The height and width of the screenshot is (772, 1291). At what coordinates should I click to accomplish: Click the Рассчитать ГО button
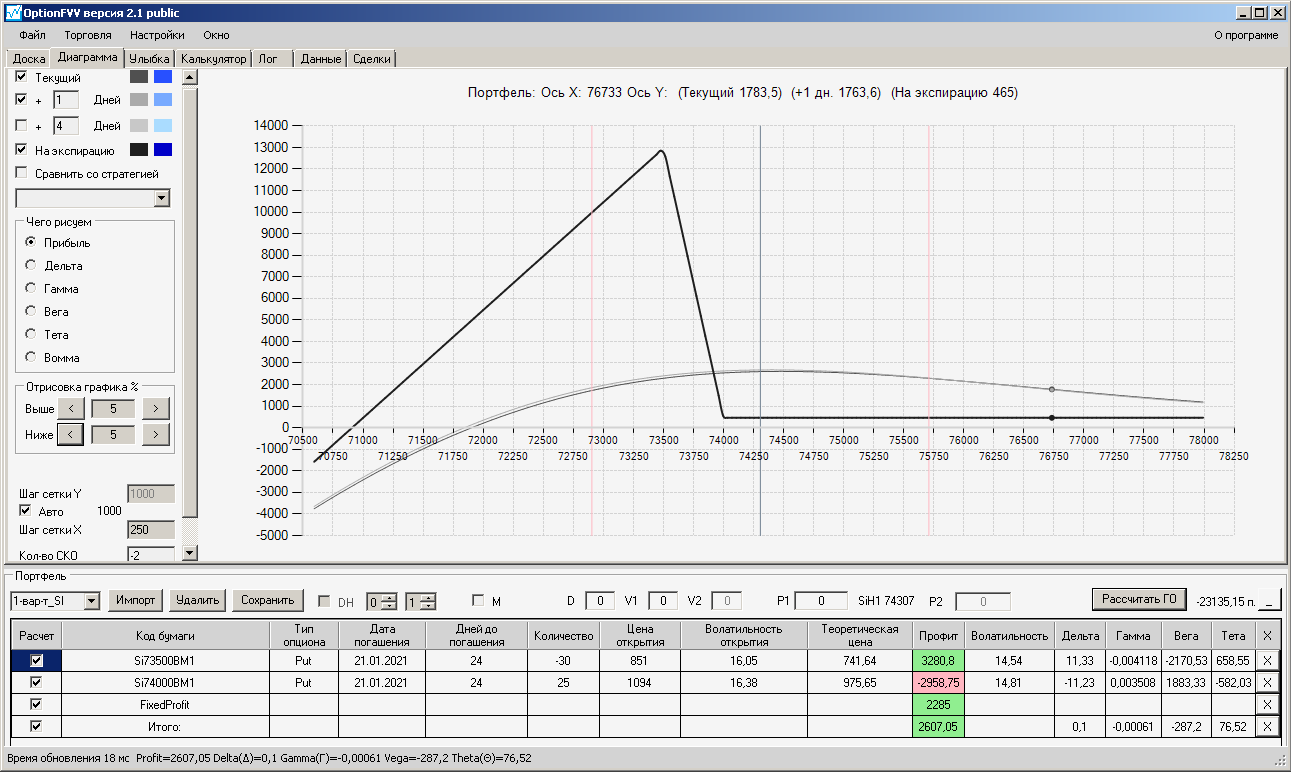tap(1139, 599)
